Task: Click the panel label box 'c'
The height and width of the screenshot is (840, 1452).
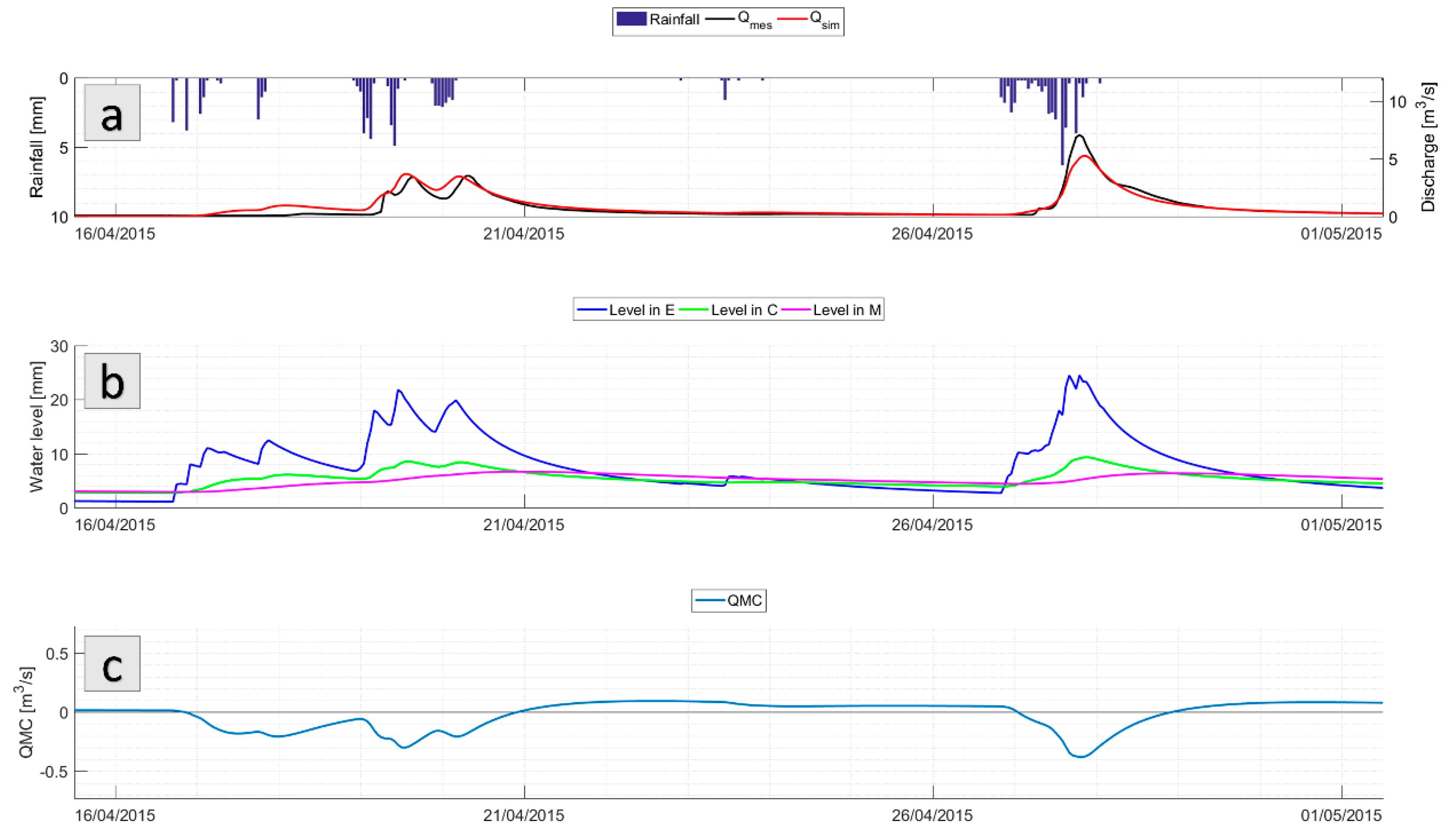Action: [112, 664]
